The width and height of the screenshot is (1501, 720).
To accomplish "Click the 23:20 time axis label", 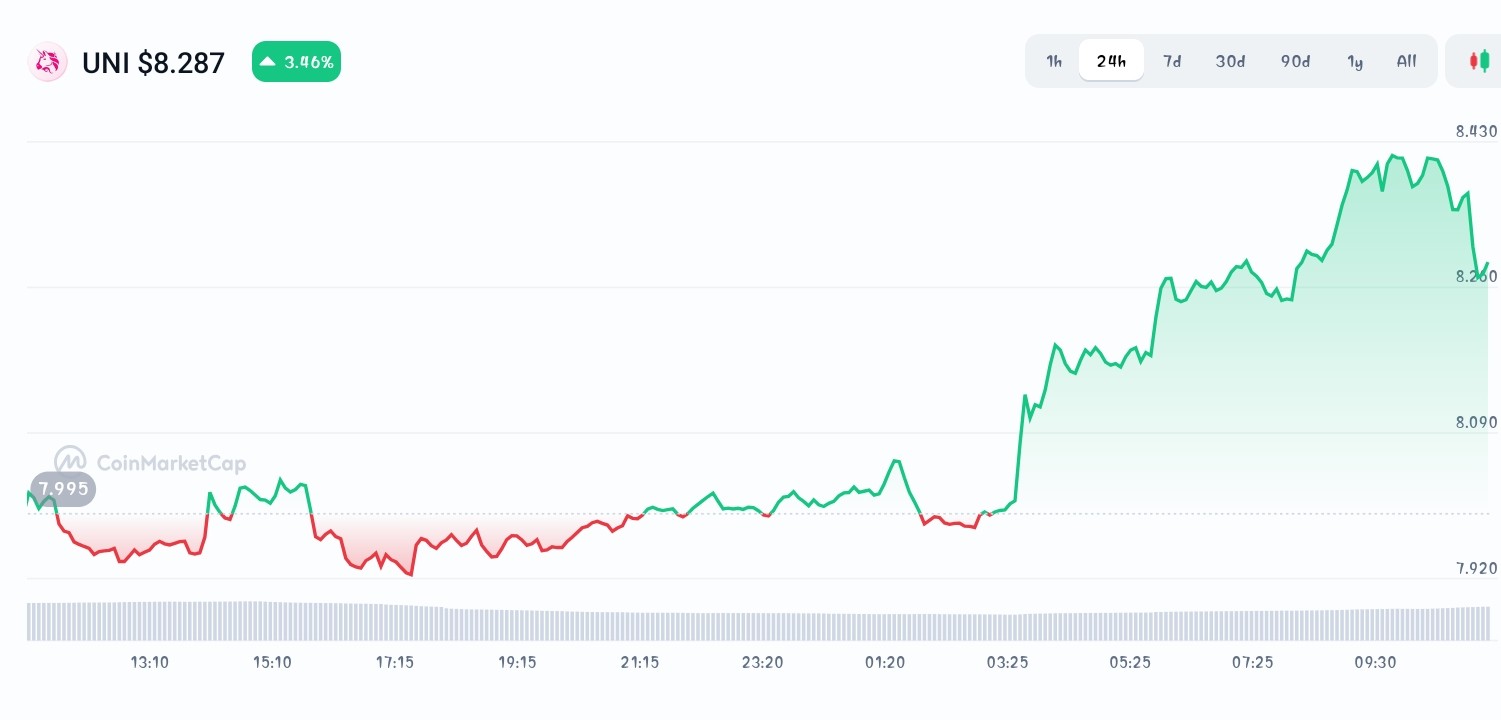I will [762, 662].
